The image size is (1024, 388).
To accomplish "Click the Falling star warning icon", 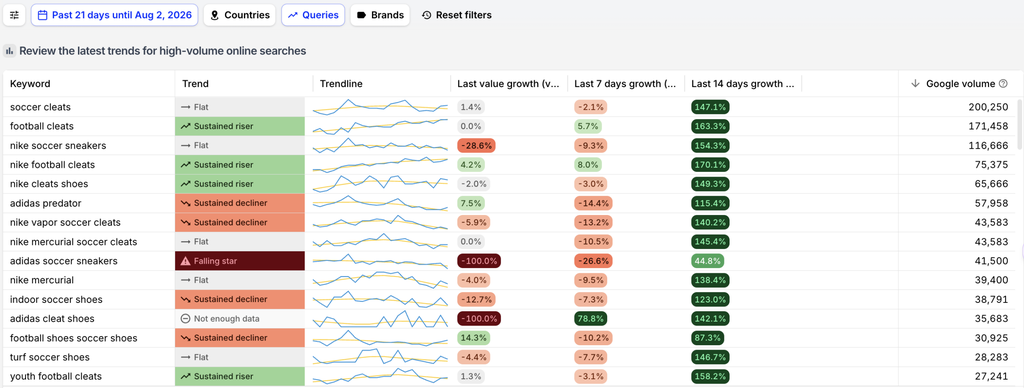I will (x=186, y=261).
